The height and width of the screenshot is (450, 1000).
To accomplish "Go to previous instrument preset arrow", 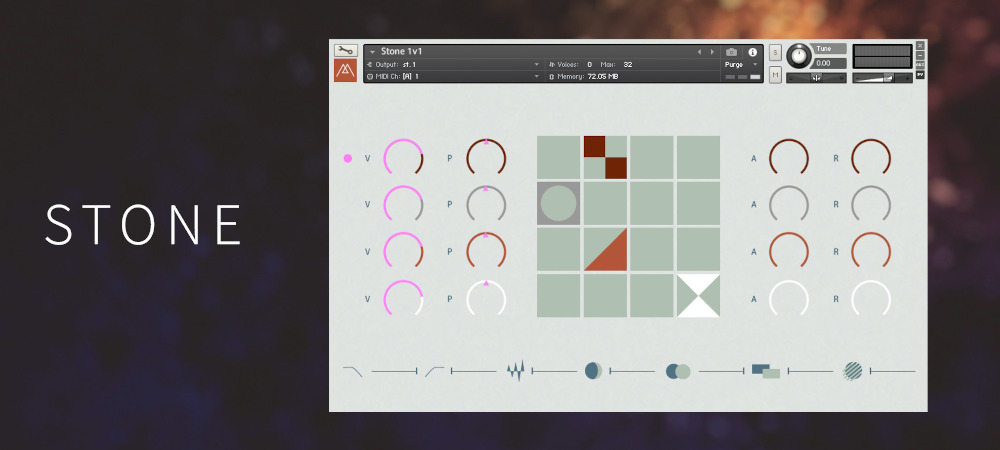I will point(699,52).
